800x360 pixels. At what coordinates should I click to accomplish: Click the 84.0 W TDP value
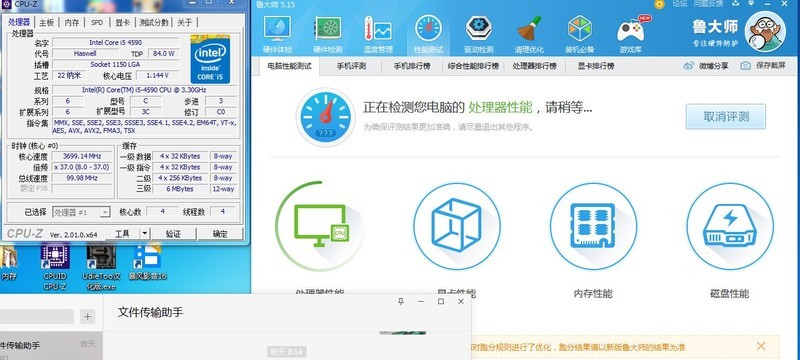[x=164, y=54]
